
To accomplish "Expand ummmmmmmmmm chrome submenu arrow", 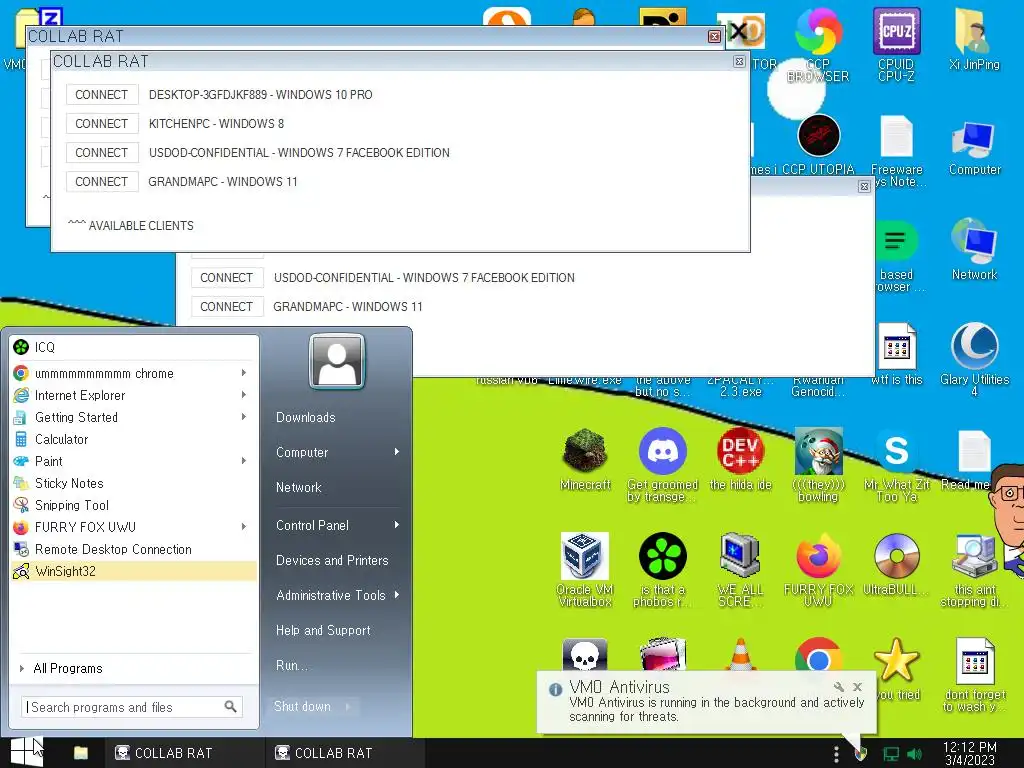I will click(244, 373).
